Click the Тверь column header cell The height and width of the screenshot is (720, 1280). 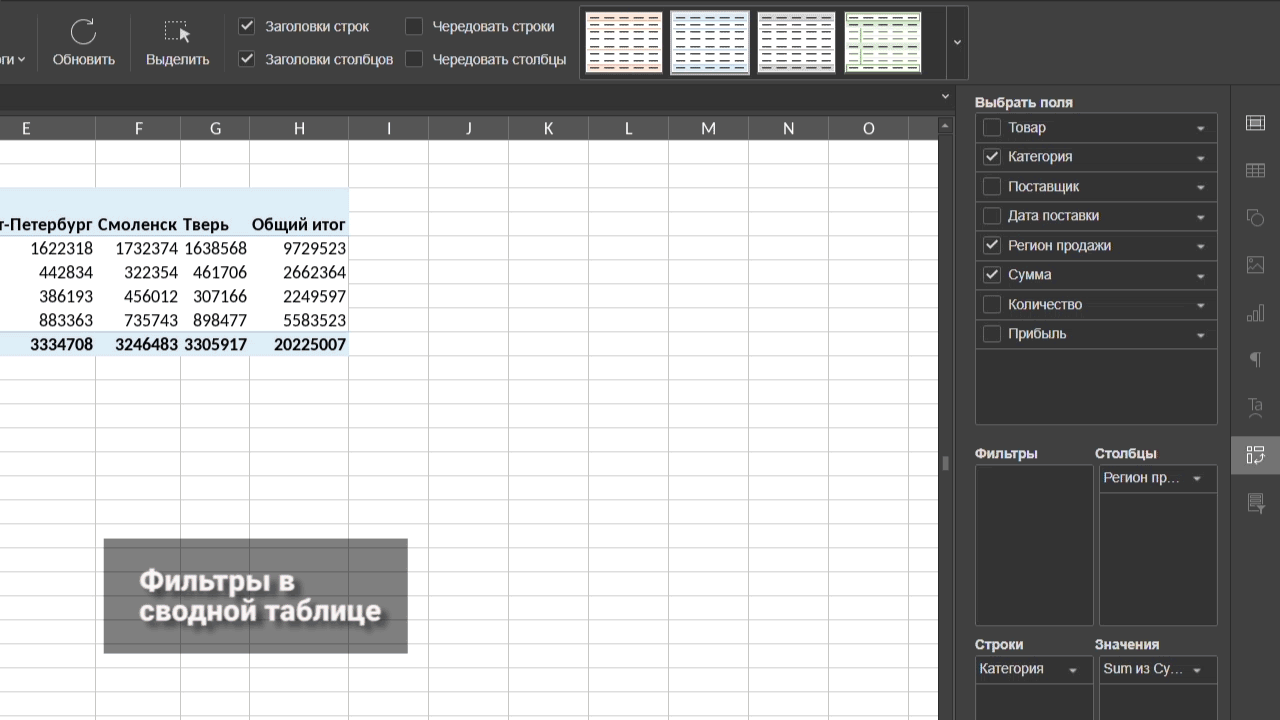[x=215, y=224]
